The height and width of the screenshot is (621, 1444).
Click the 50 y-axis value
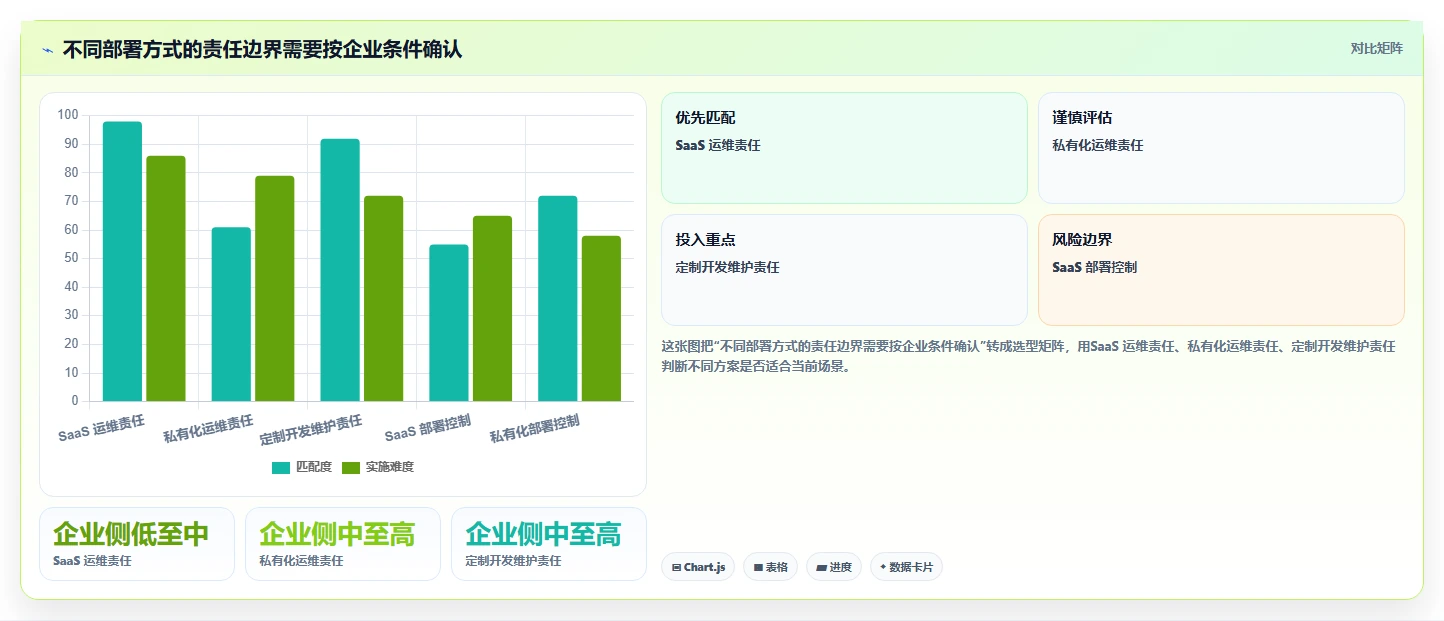[71, 258]
